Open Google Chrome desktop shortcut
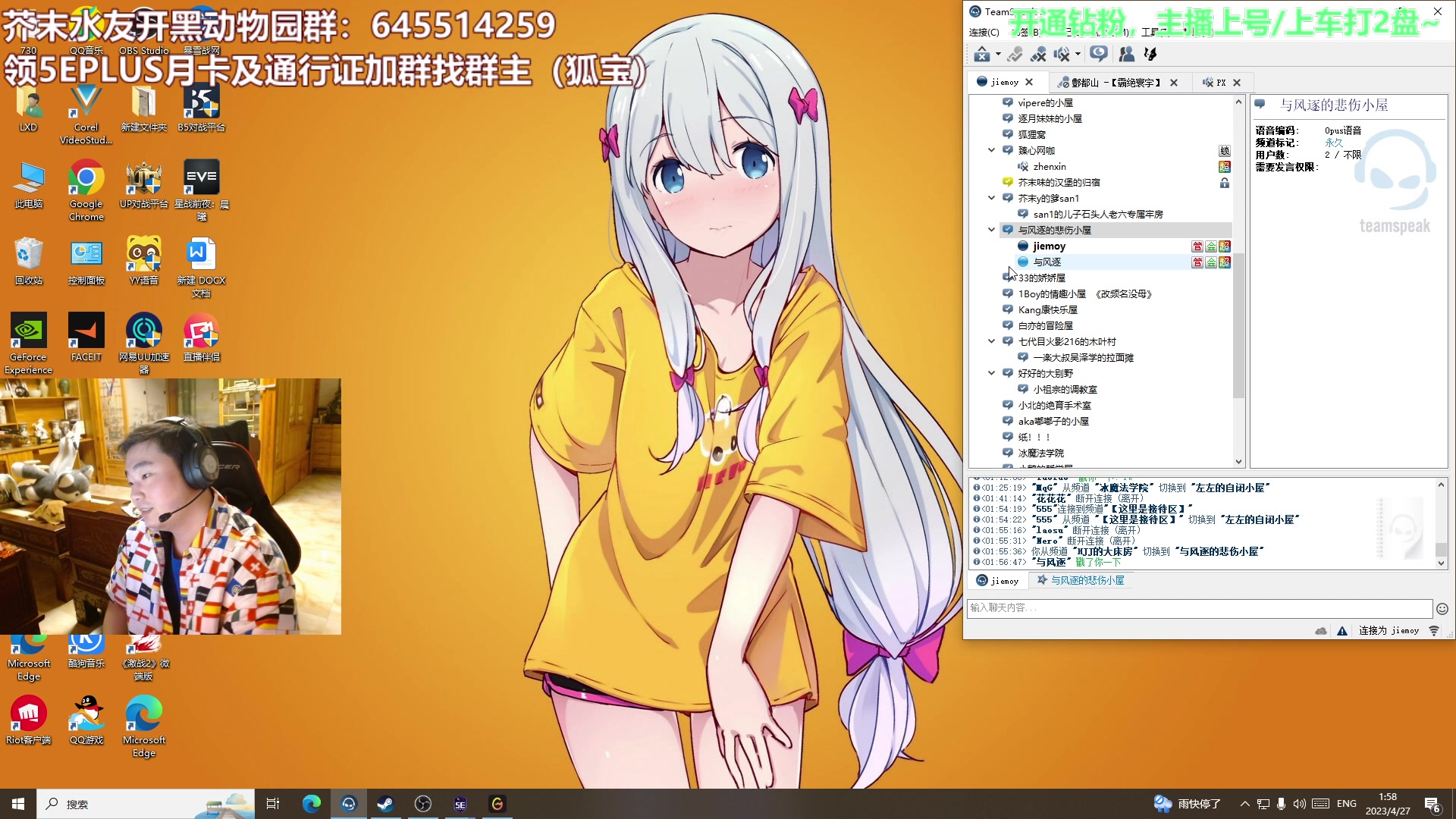 86,190
